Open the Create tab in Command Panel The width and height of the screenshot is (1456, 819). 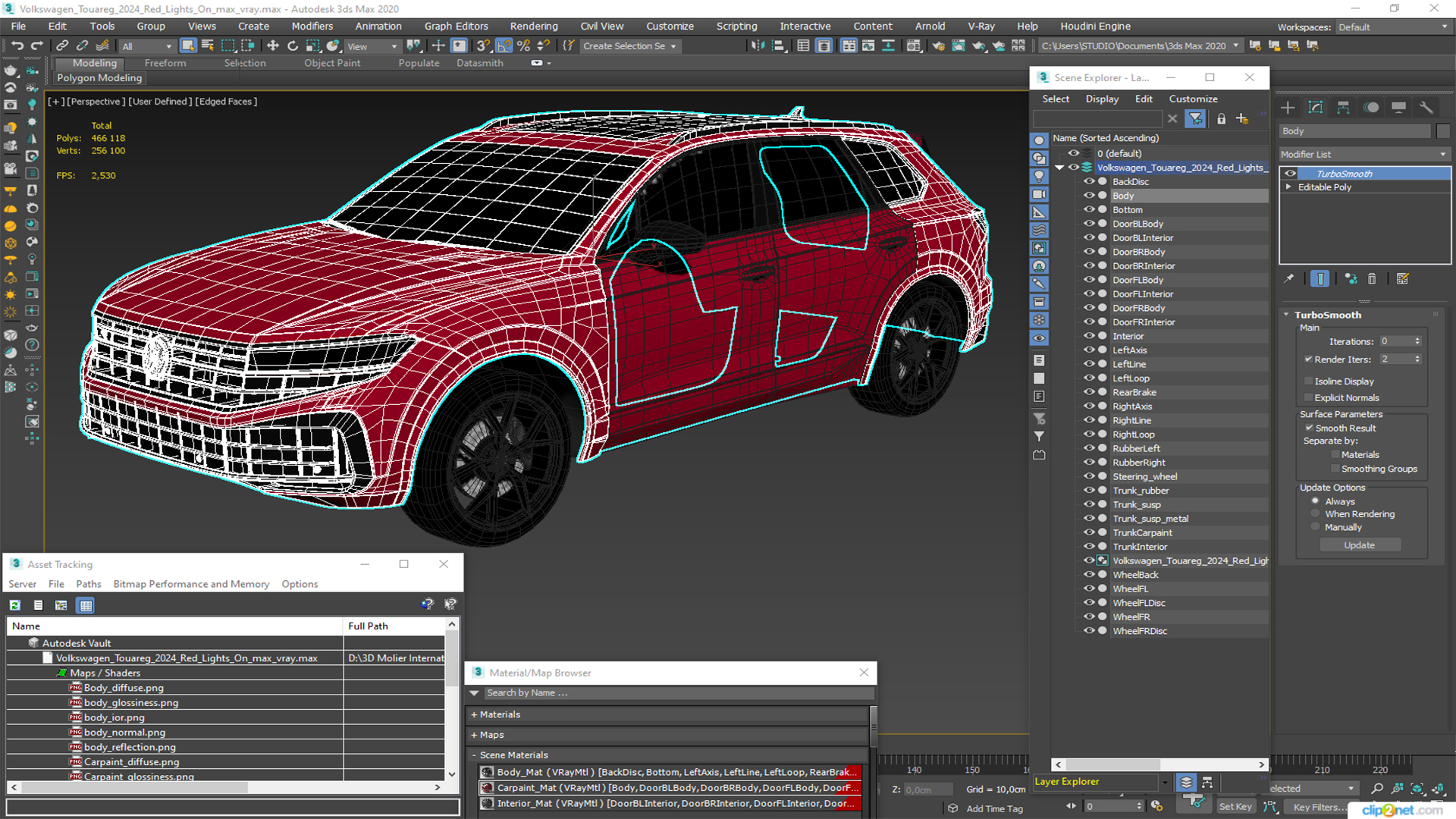[1288, 108]
